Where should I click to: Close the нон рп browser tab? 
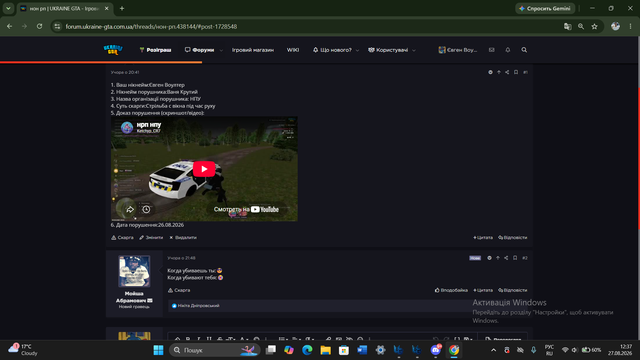(107, 8)
